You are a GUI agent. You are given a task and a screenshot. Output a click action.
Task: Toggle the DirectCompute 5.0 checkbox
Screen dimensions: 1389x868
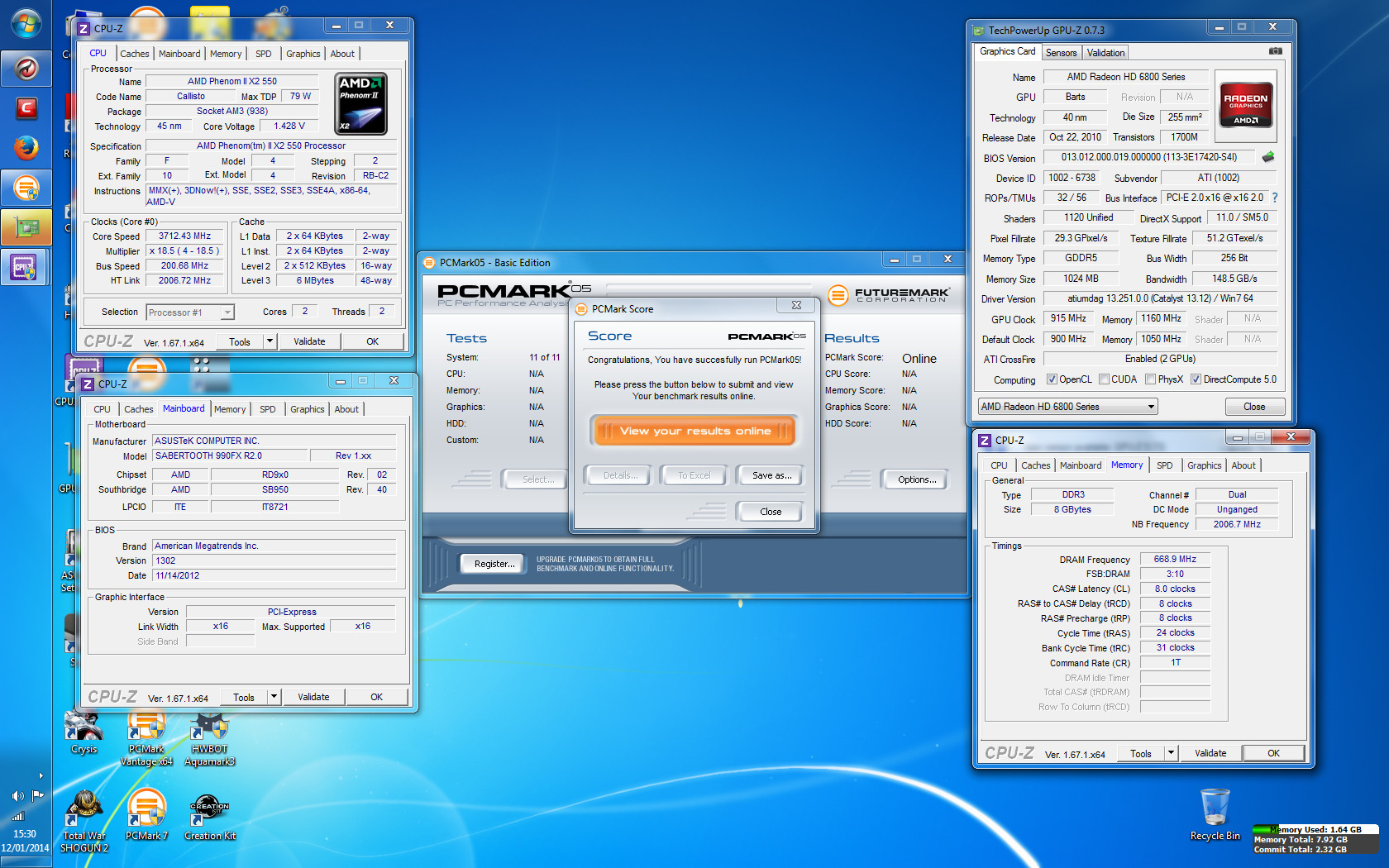point(1196,379)
